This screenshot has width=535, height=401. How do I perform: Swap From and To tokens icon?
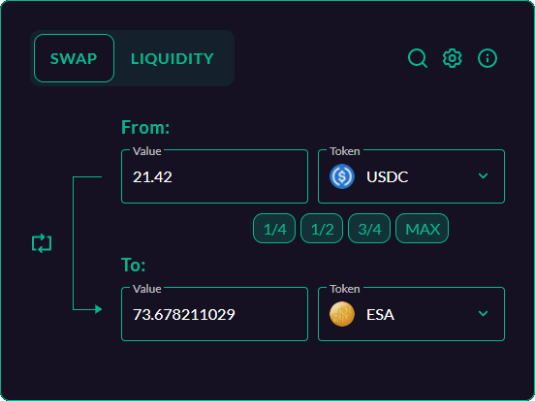42,243
